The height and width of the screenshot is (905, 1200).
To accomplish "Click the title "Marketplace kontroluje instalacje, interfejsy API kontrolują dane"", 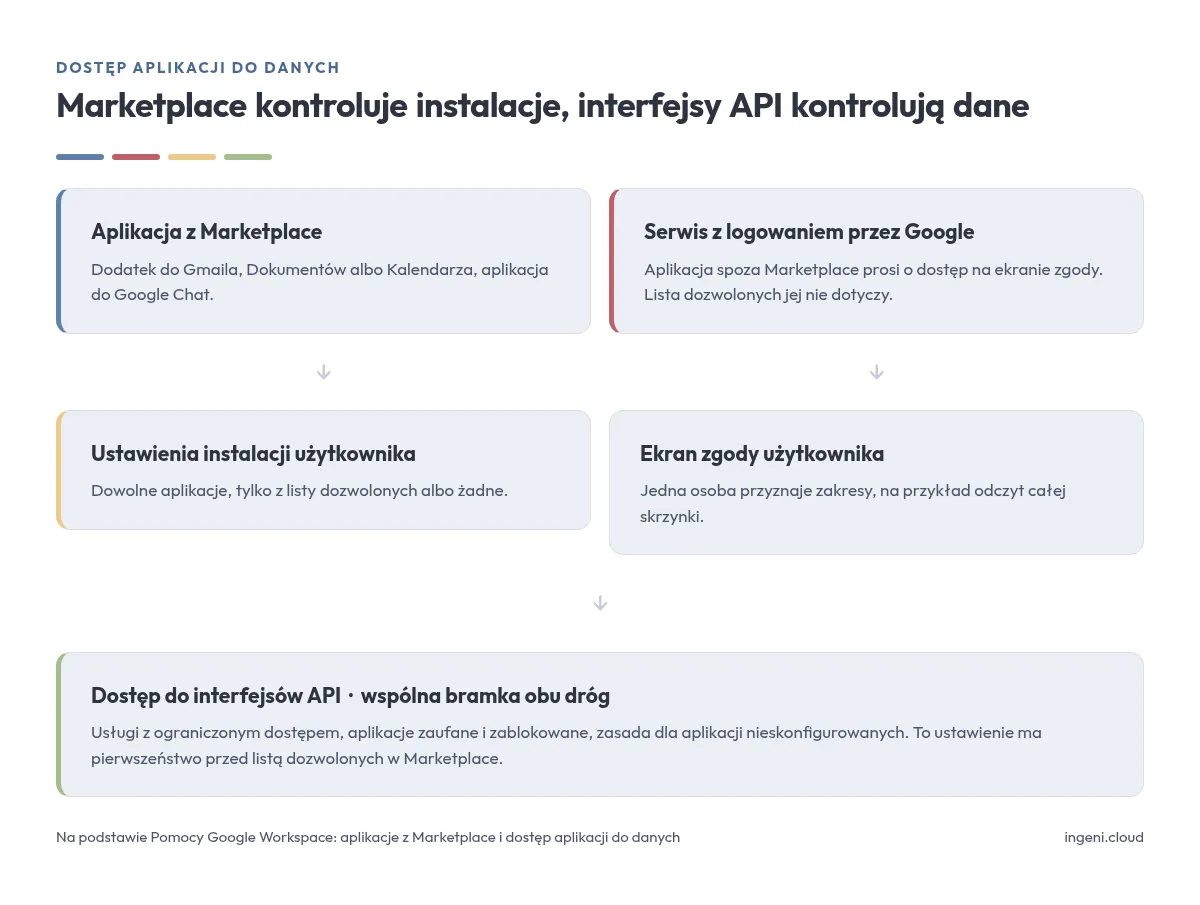I will (542, 105).
